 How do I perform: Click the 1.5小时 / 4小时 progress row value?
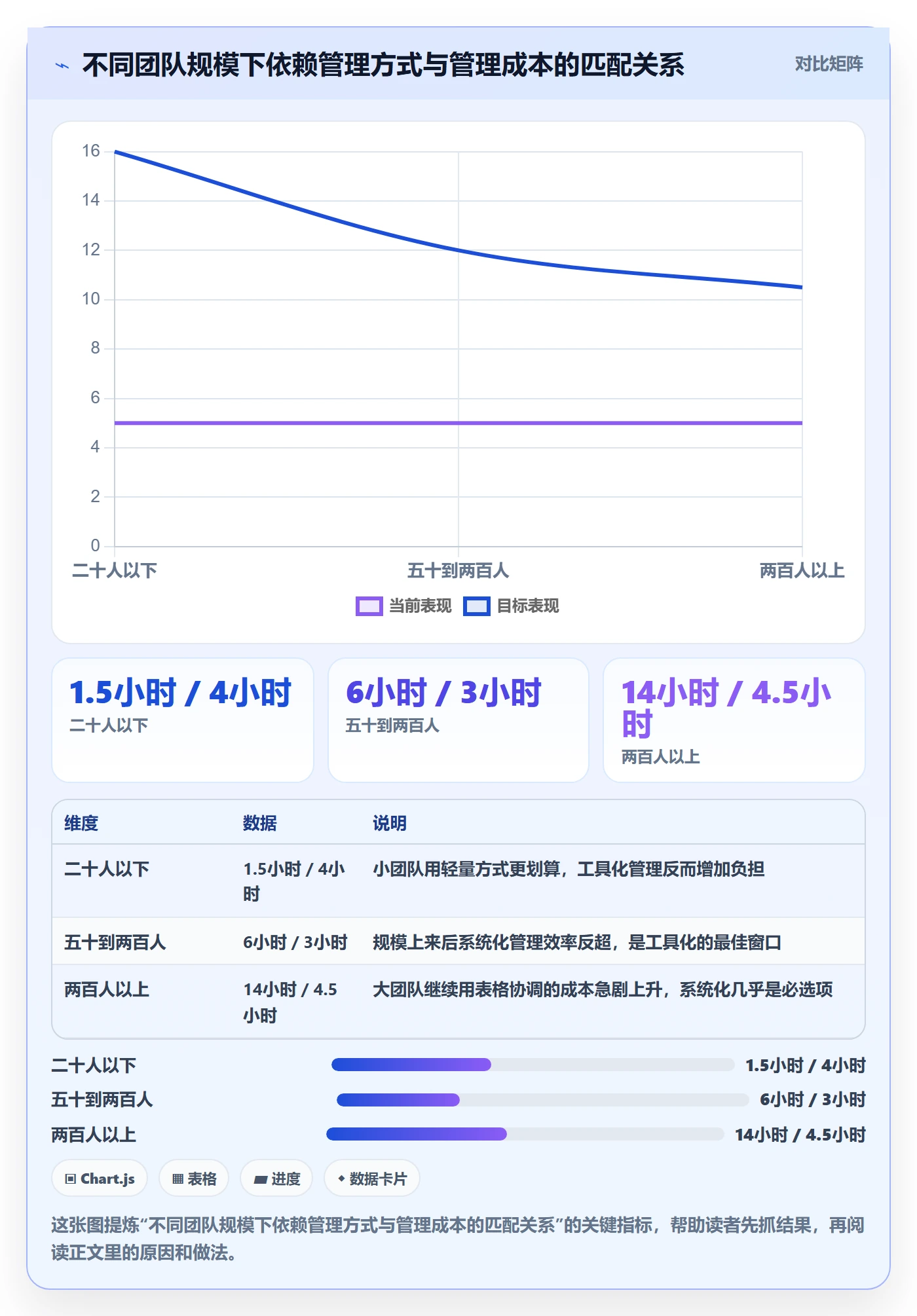pyautogui.click(x=806, y=1065)
